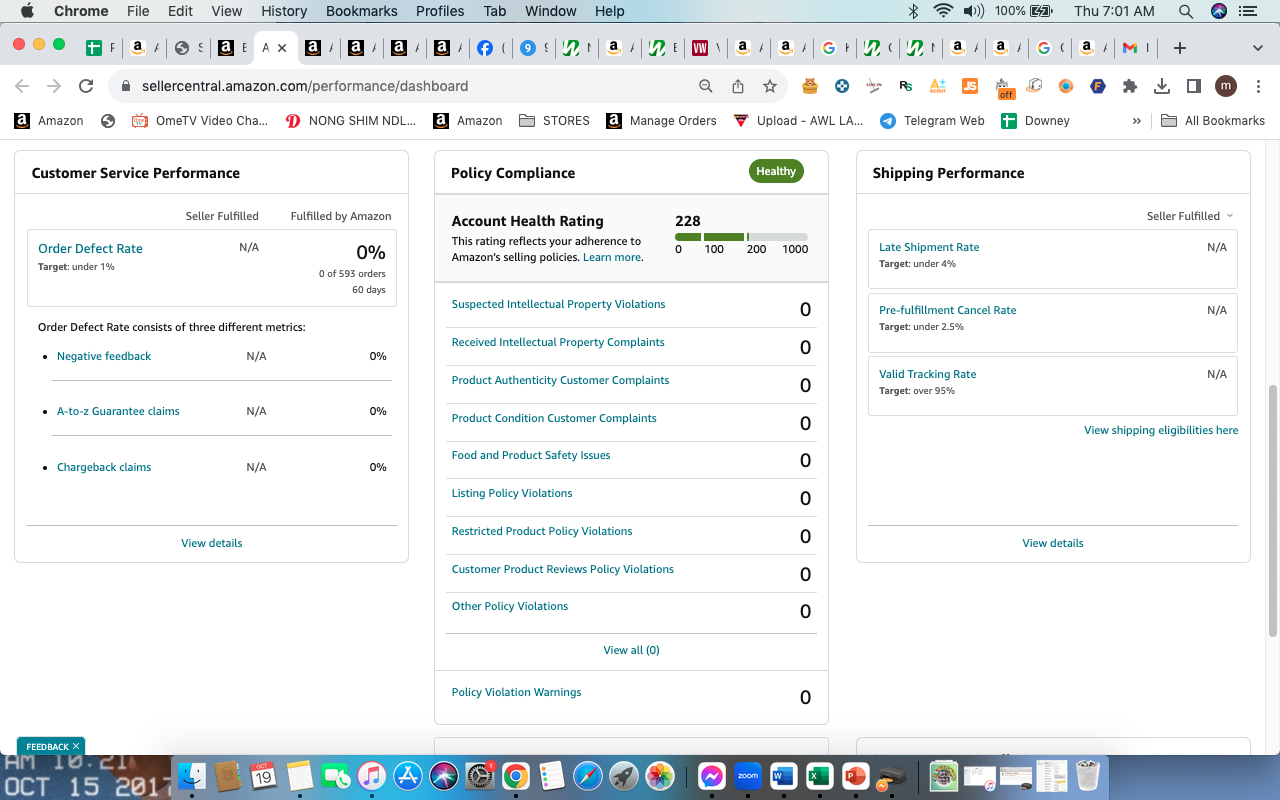Open a new Chrome tab
Image resolution: width=1280 pixels, height=800 pixels.
click(x=1180, y=48)
